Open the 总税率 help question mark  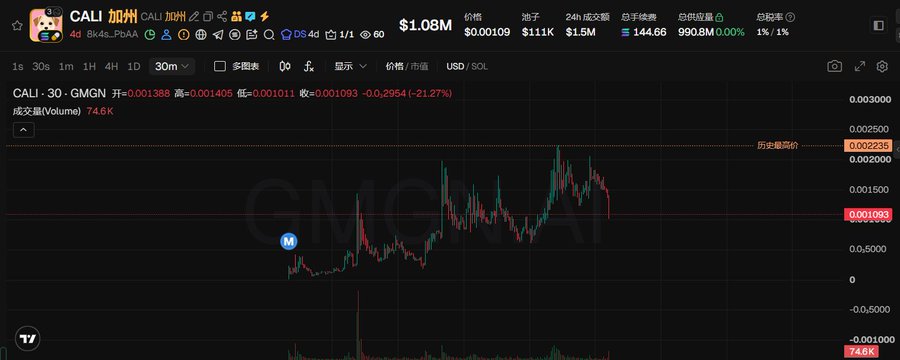790,17
